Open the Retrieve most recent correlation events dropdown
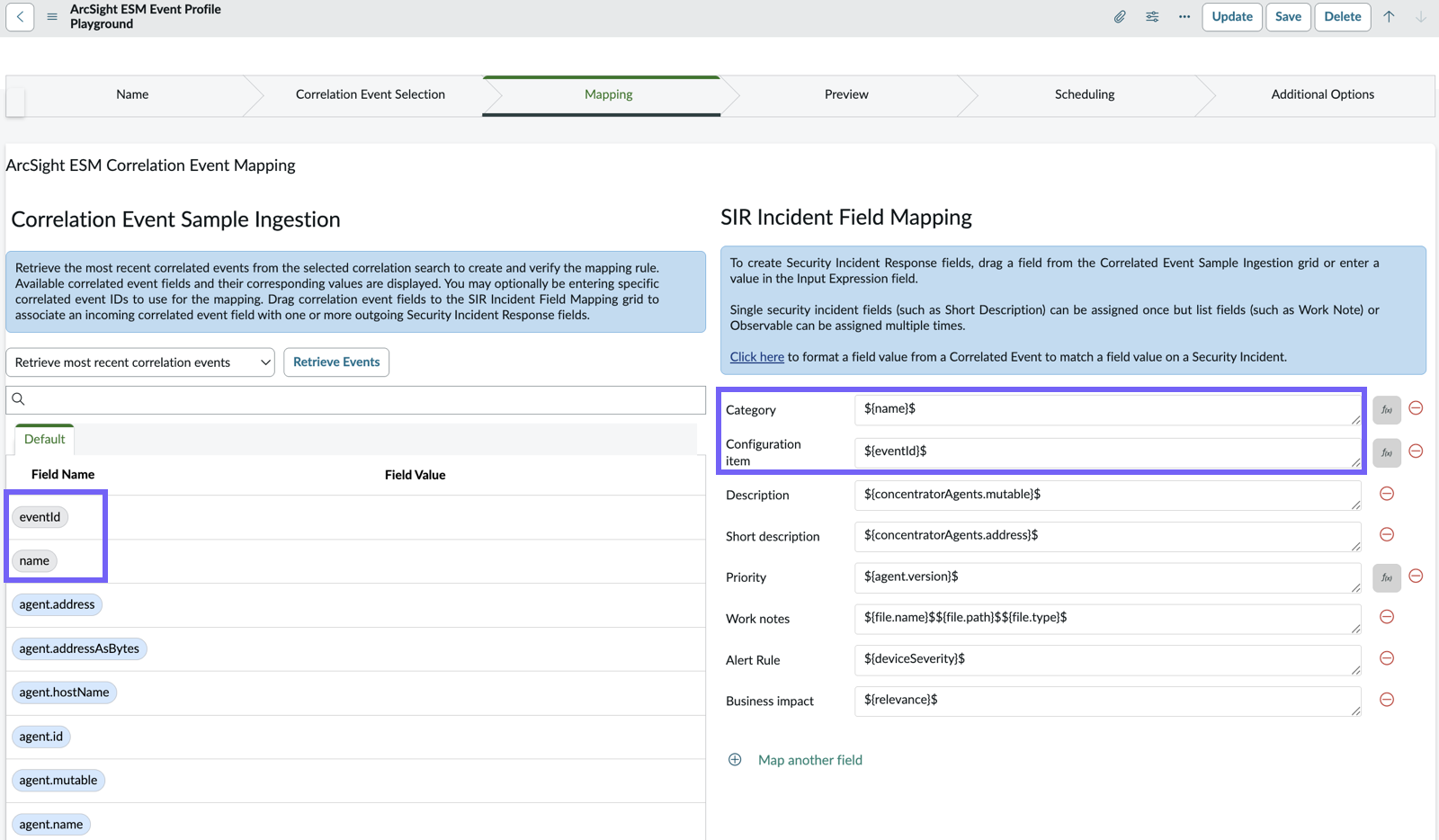This screenshot has width=1439, height=840. point(140,362)
